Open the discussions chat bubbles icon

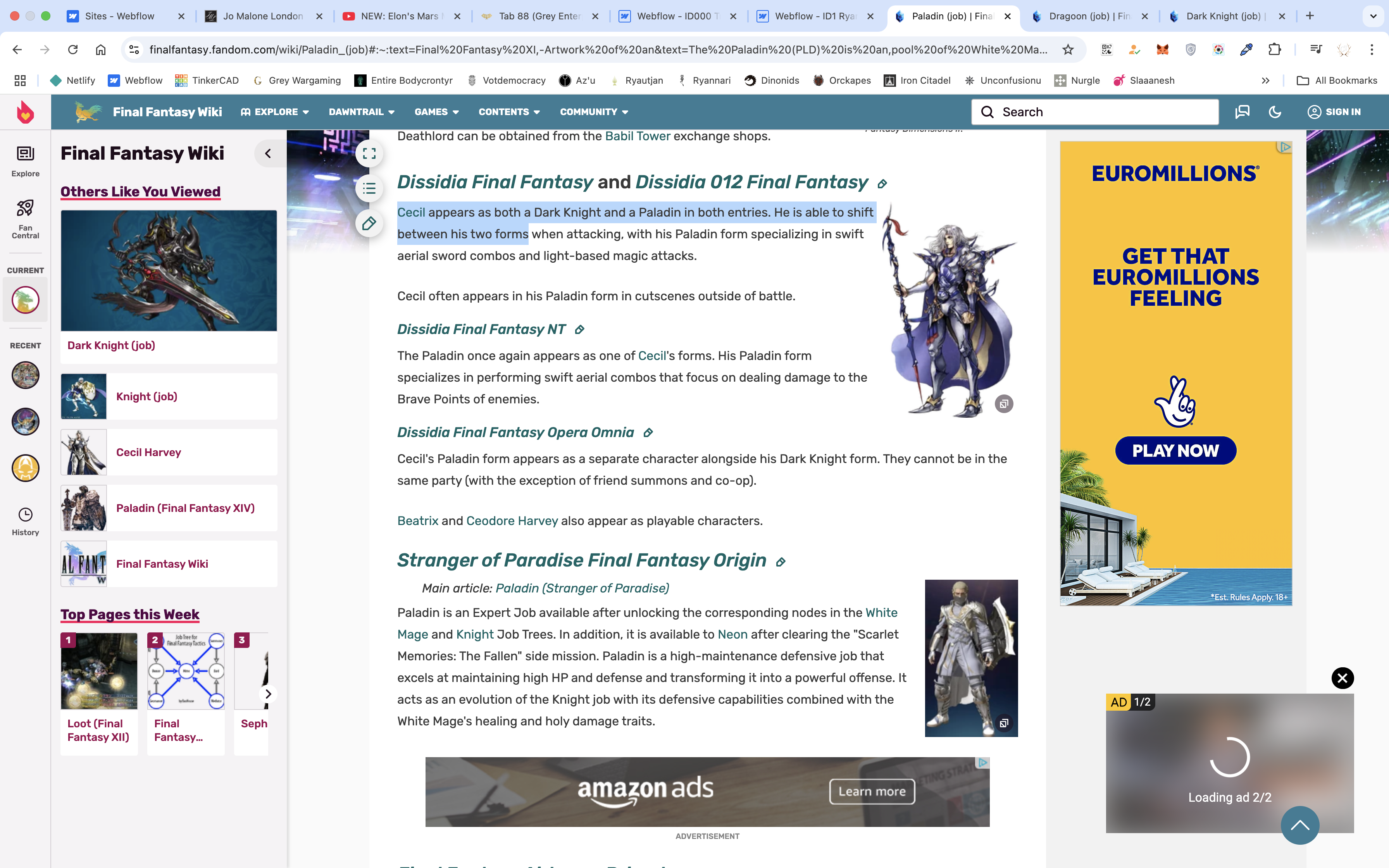tap(1242, 112)
